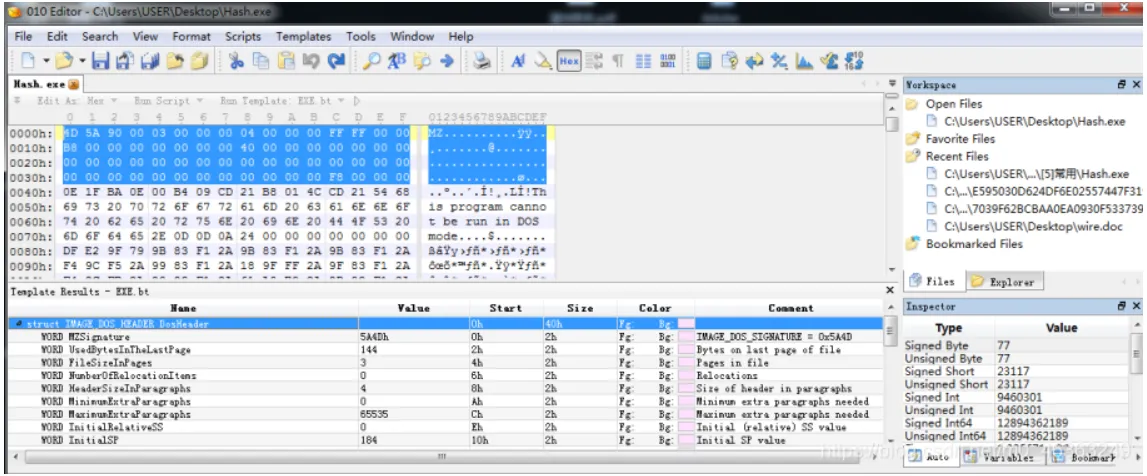Open the Search menu
Image resolution: width=1147 pixels, height=476 pixels.
[100, 37]
